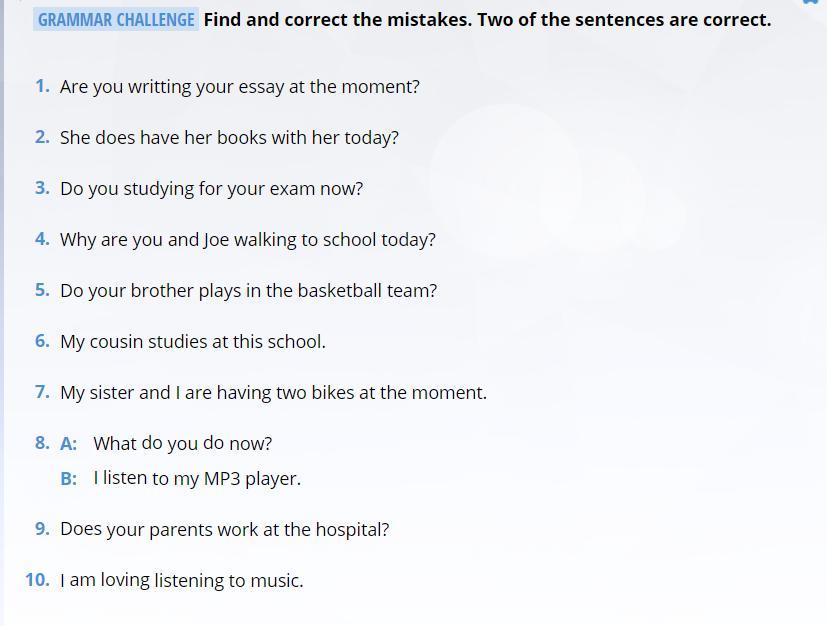Viewport: 827px width, 626px height.
Task: Click sentence 'My cousin studies at this school.'
Action: [192, 342]
